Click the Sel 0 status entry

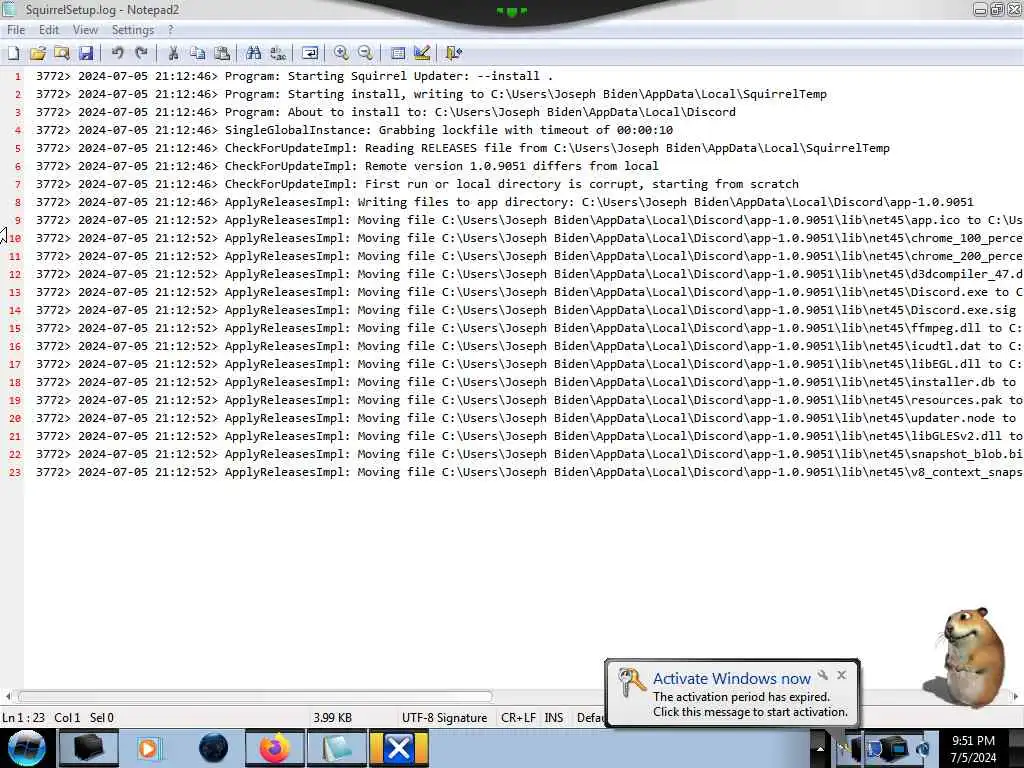coord(102,718)
